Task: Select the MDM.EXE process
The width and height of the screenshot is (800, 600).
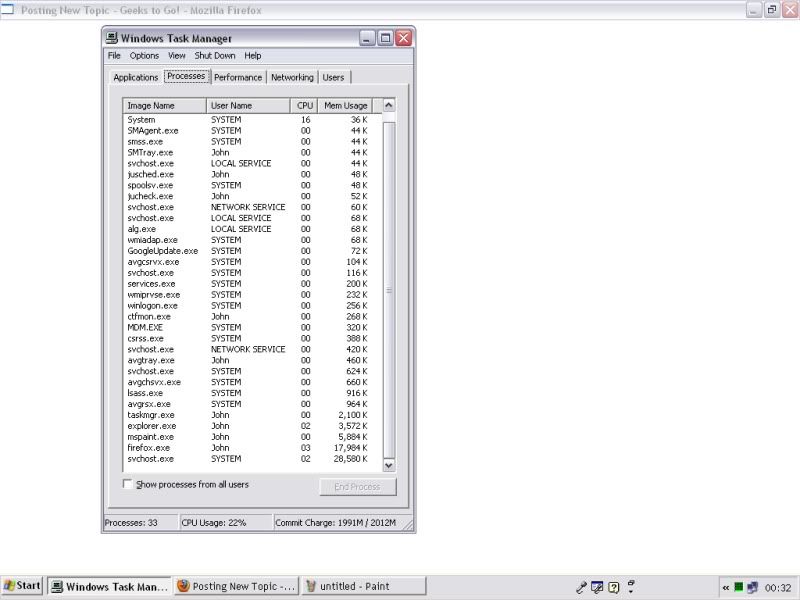Action: (253, 327)
